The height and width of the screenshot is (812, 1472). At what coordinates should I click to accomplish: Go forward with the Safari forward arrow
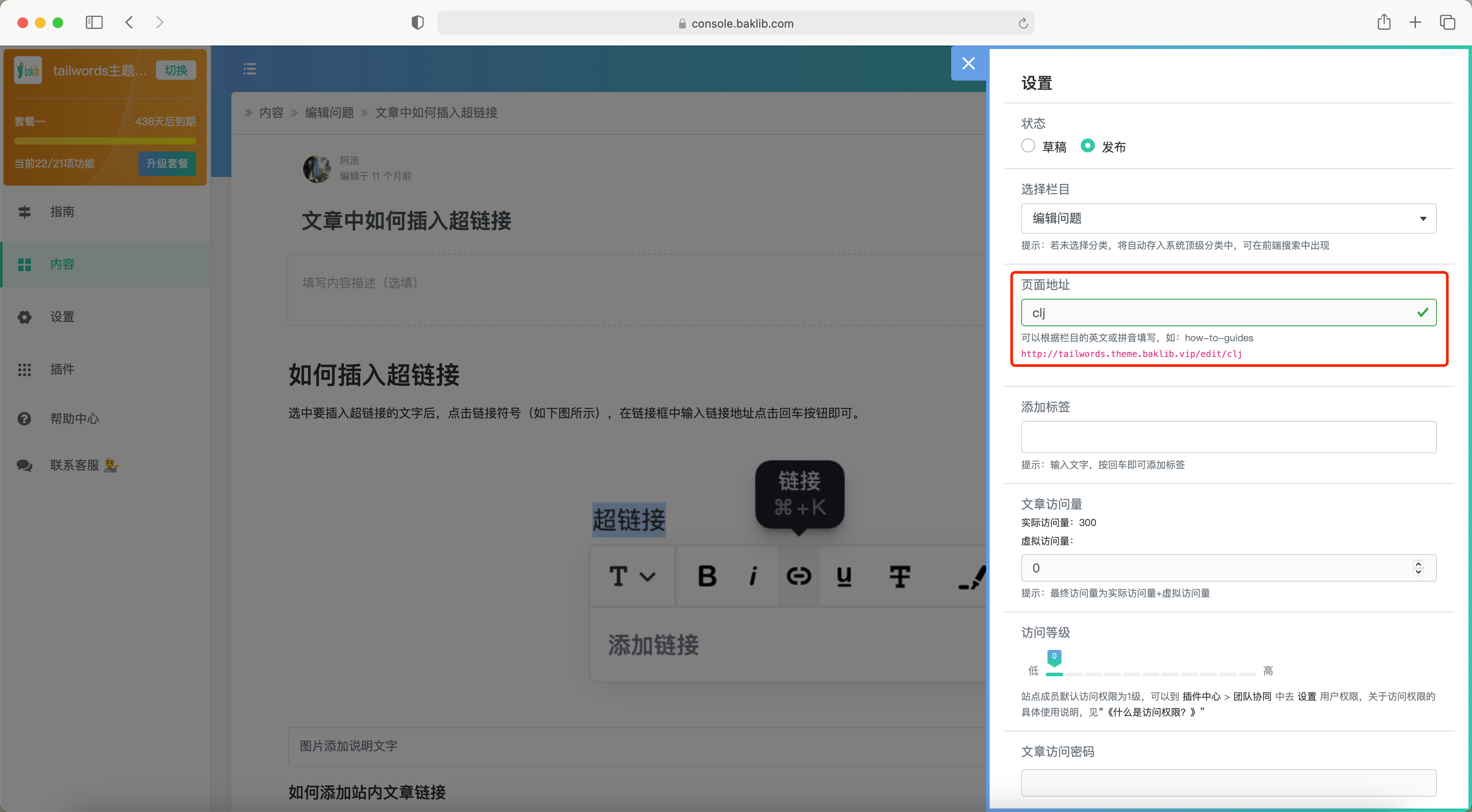pos(159,22)
